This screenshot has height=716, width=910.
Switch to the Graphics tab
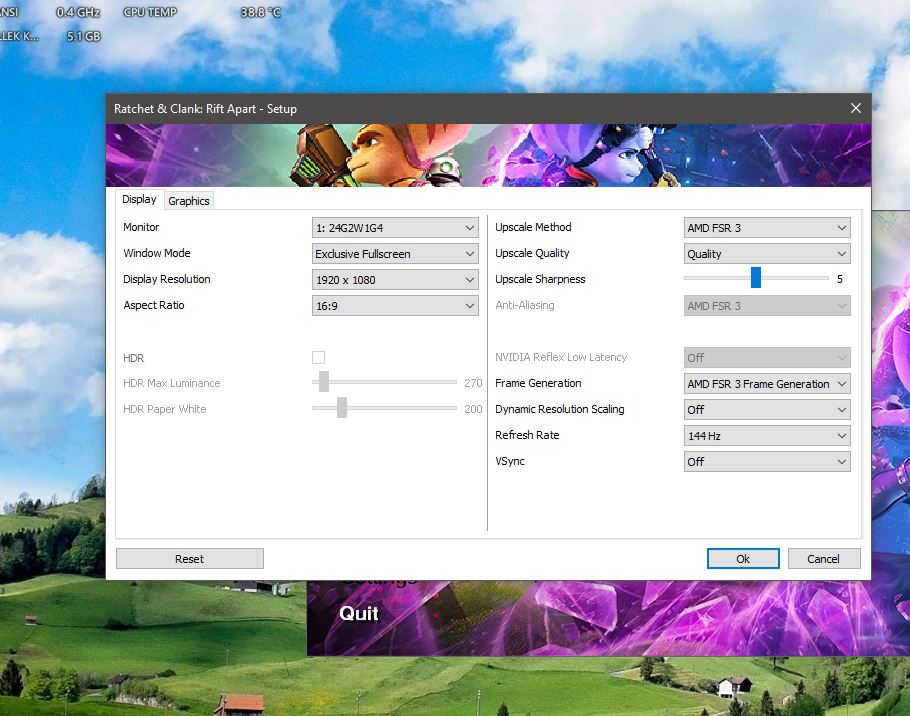coord(189,201)
